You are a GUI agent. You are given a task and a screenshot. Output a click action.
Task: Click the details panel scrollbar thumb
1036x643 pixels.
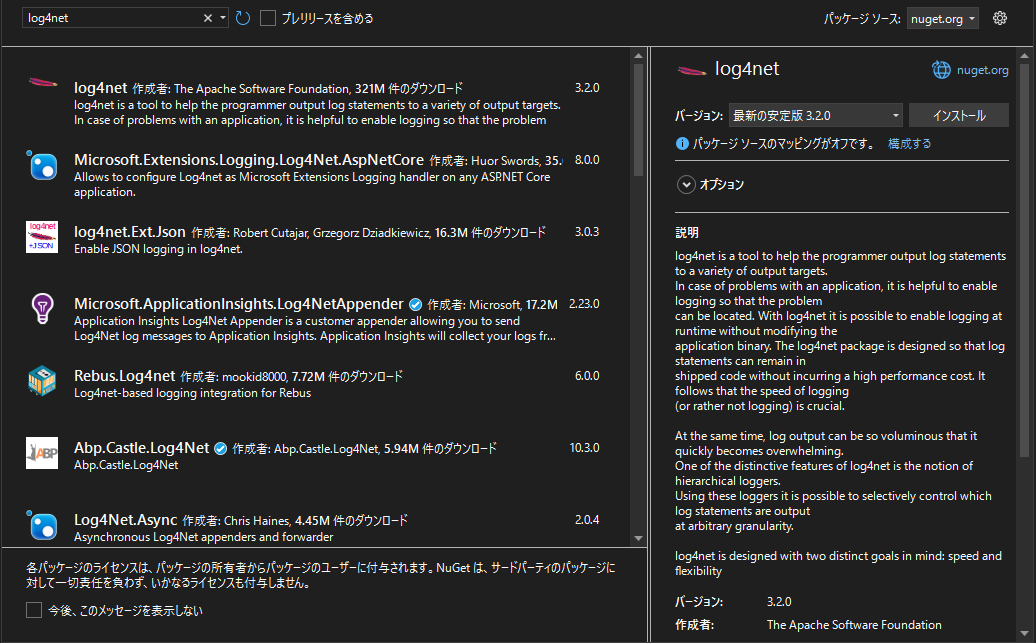click(1024, 261)
